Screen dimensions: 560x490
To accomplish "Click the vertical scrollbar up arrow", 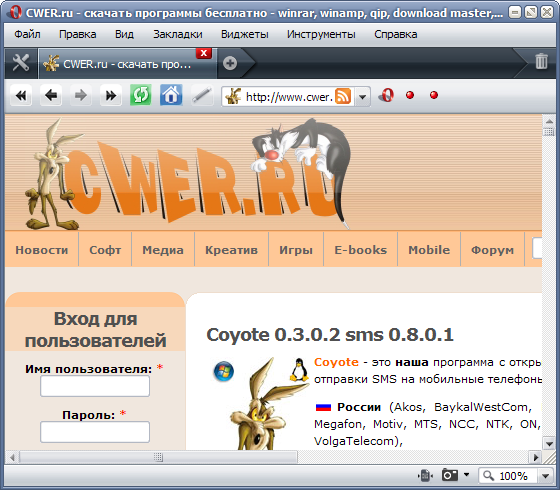I will (549, 121).
